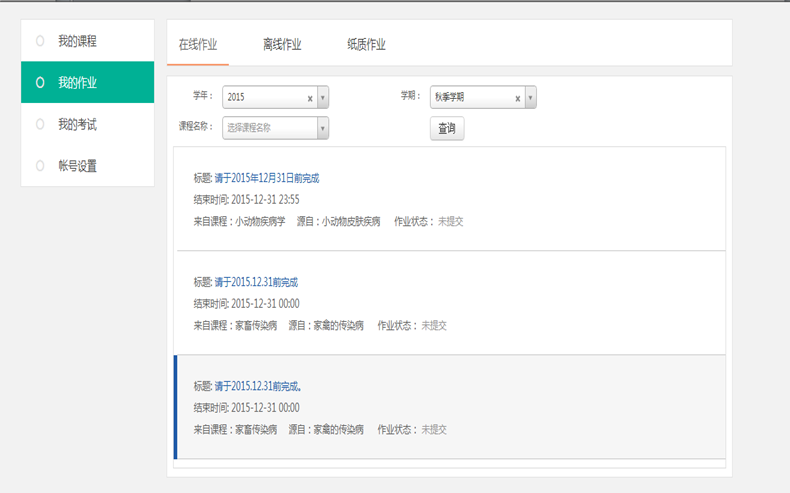Click the circle icon beside 帐号设置
The image size is (790, 493).
(40, 166)
